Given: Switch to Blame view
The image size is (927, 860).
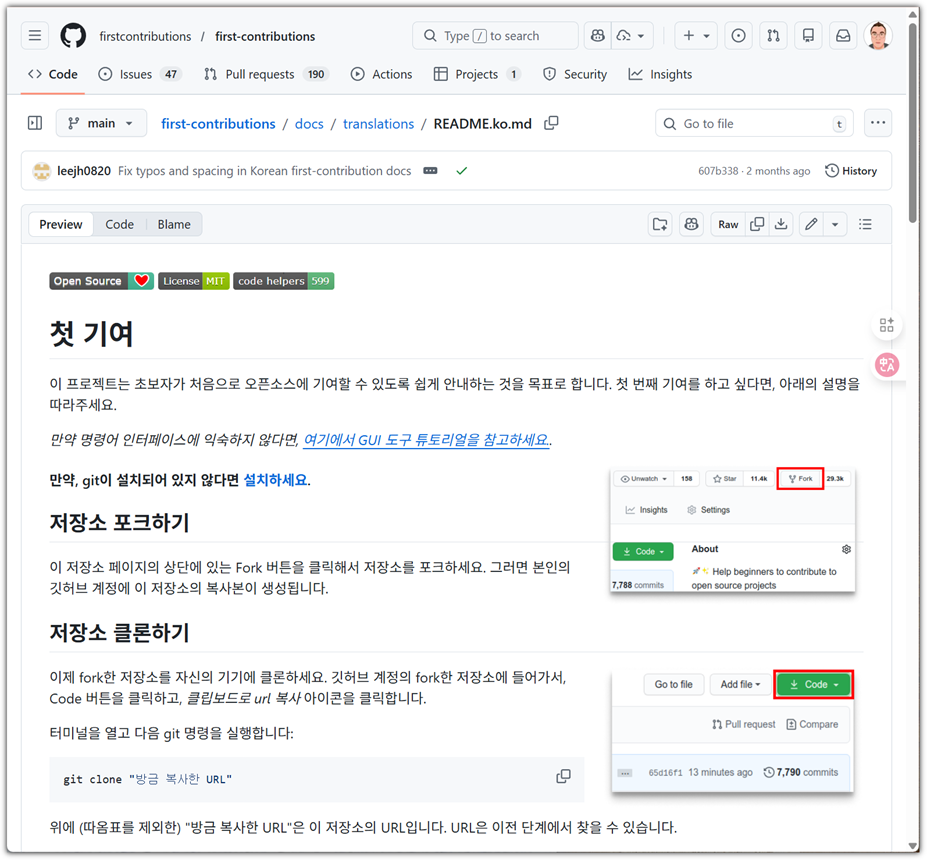Looking at the screenshot, I should click(174, 225).
